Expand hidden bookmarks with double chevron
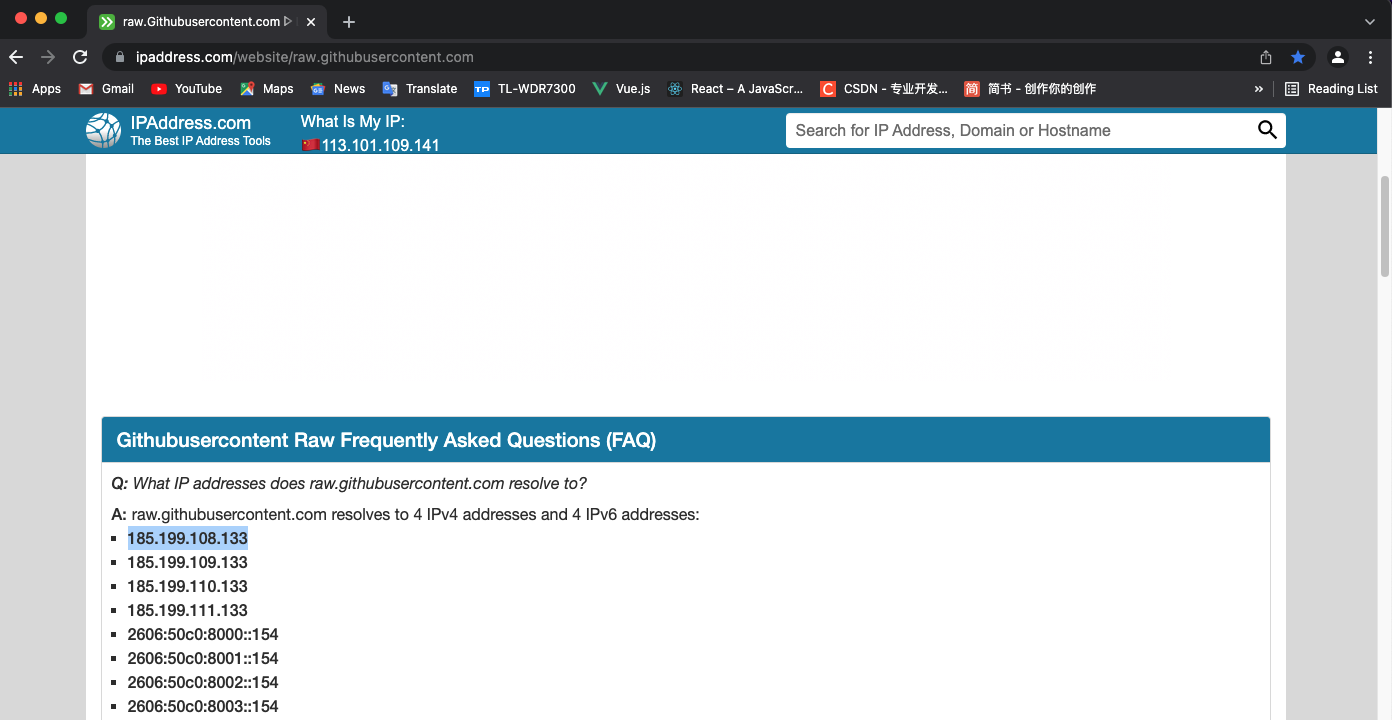 [1258, 89]
